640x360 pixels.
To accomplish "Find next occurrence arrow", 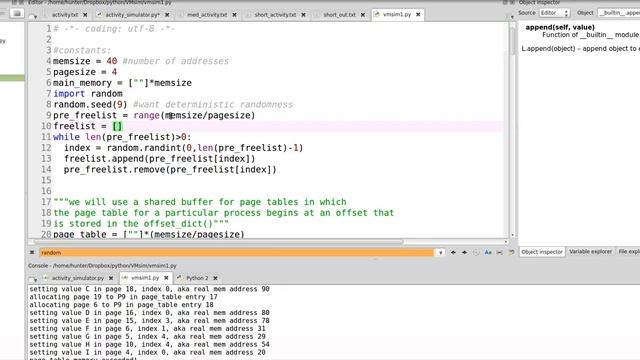I will pyautogui.click(x=464, y=253).
